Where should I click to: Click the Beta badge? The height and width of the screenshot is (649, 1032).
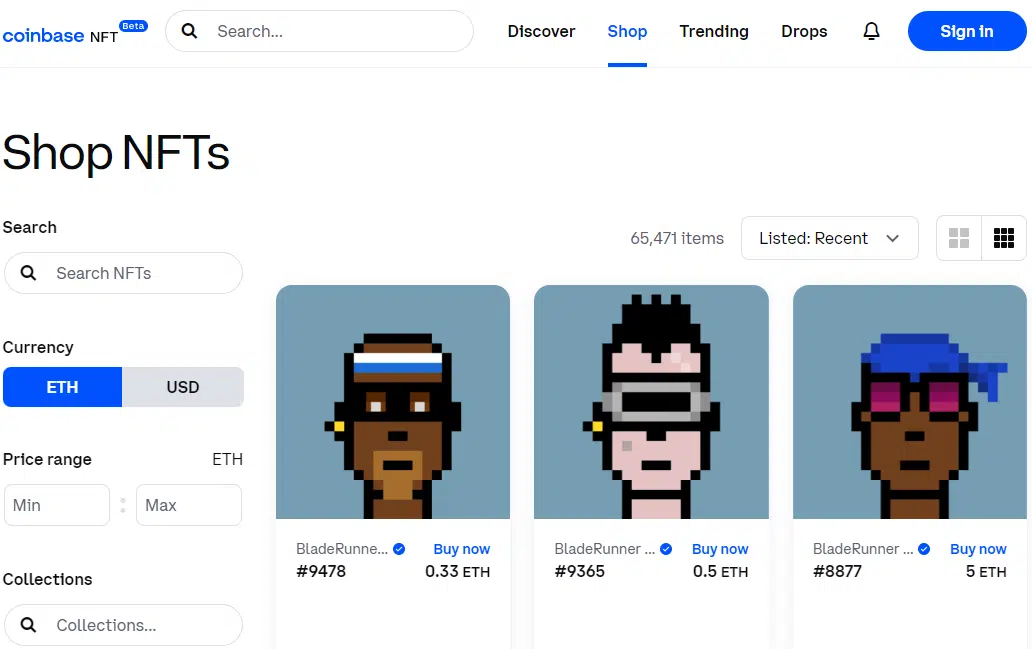click(x=134, y=26)
